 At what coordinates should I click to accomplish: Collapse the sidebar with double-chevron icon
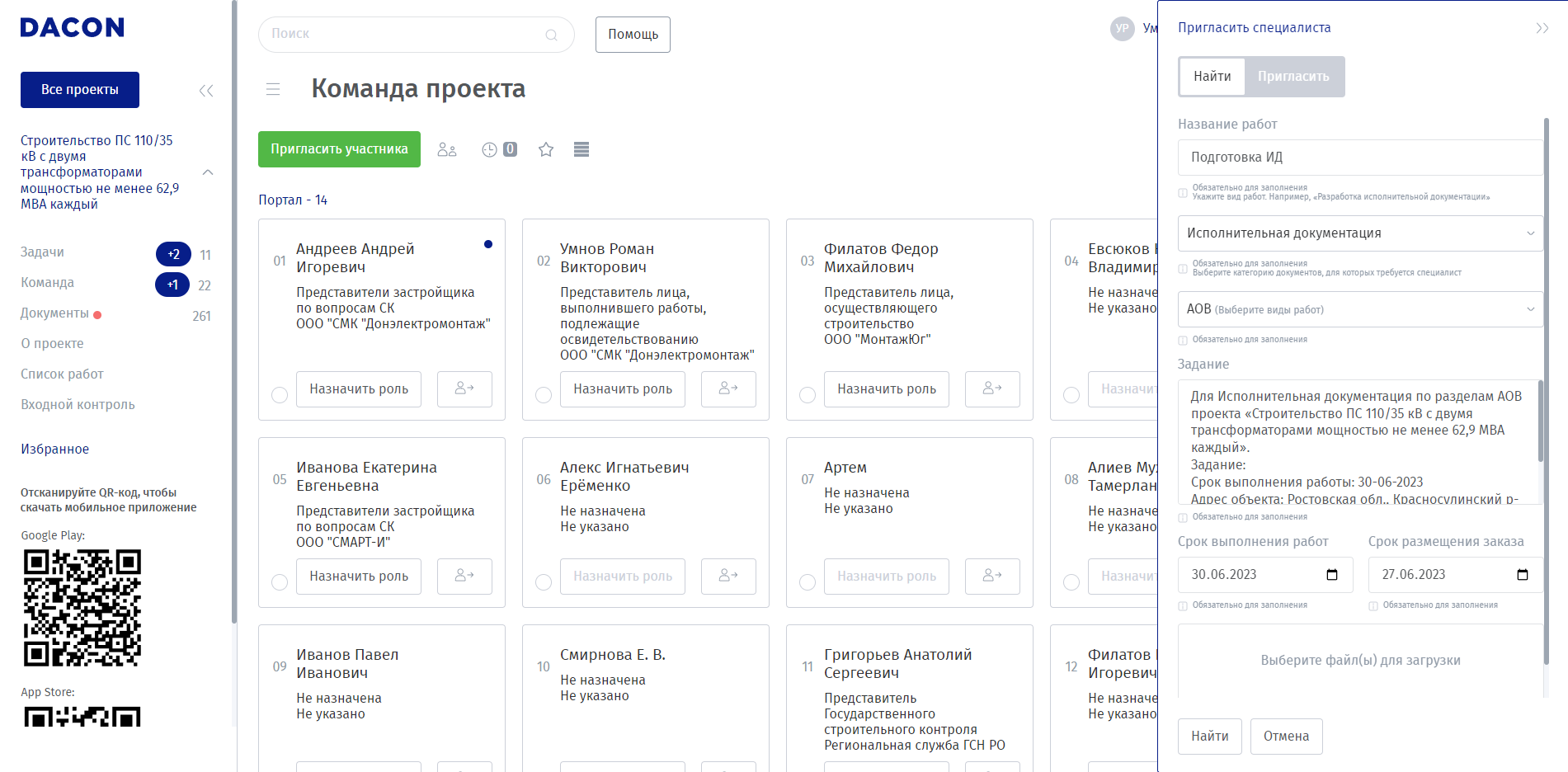click(x=206, y=91)
